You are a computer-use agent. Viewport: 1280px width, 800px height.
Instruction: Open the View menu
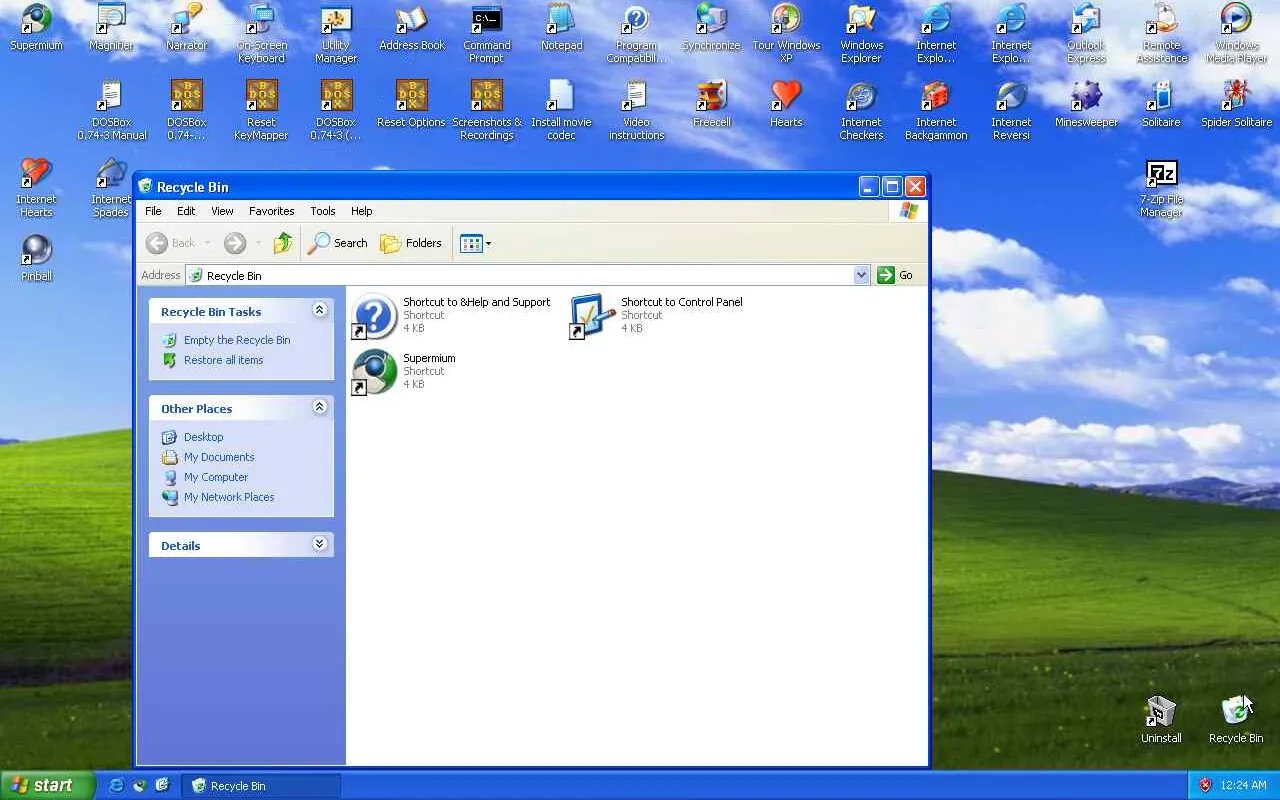pos(222,211)
